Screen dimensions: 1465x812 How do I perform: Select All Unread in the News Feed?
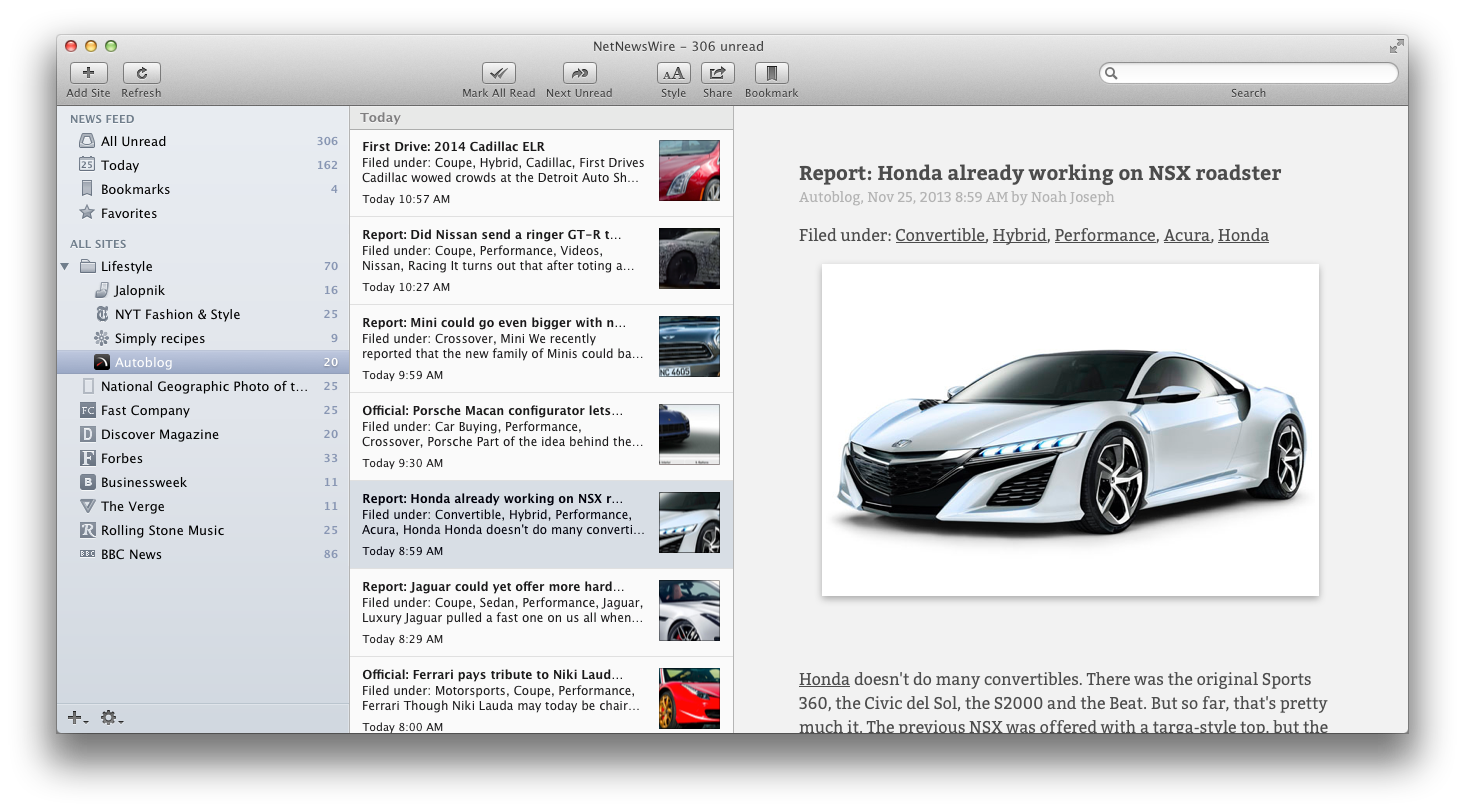tap(133, 141)
